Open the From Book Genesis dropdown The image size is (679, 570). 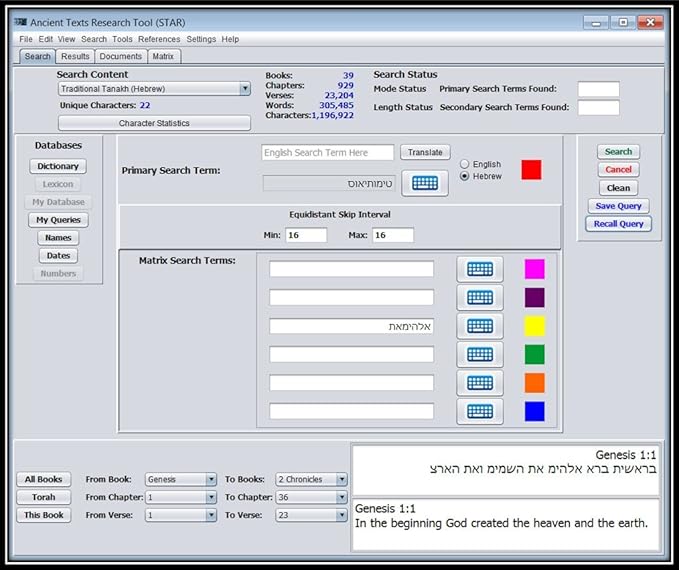click(x=211, y=480)
